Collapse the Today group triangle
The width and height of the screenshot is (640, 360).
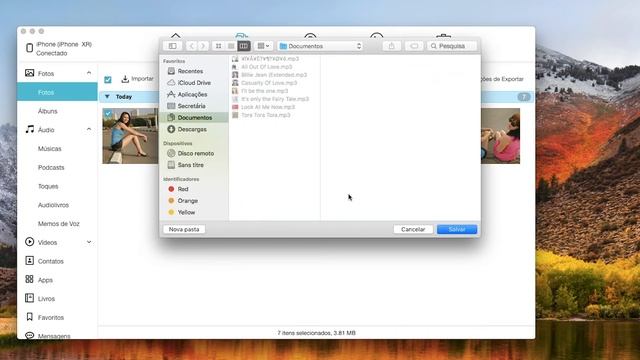(x=107, y=97)
